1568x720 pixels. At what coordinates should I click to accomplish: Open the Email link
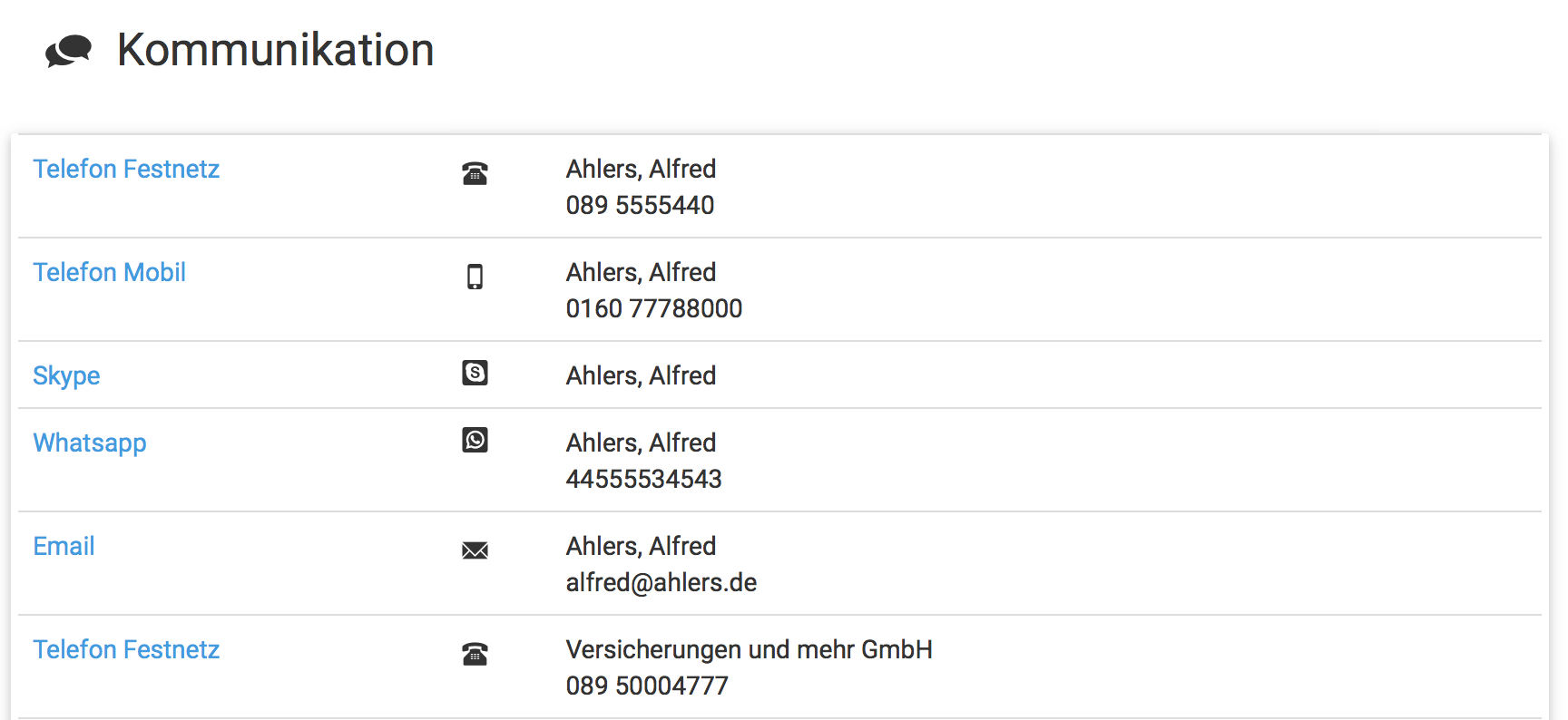pyautogui.click(x=64, y=547)
